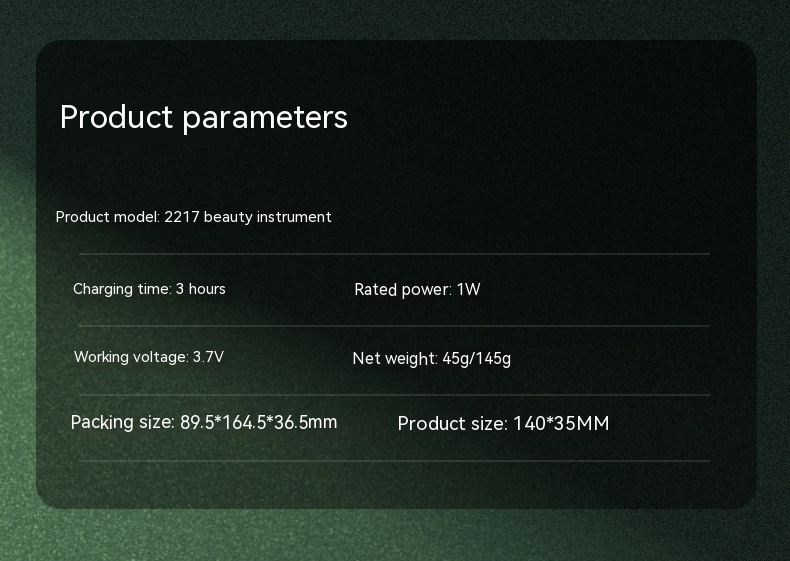Select the "Charging time:" label
This screenshot has height=561, width=790.
click(x=122, y=289)
